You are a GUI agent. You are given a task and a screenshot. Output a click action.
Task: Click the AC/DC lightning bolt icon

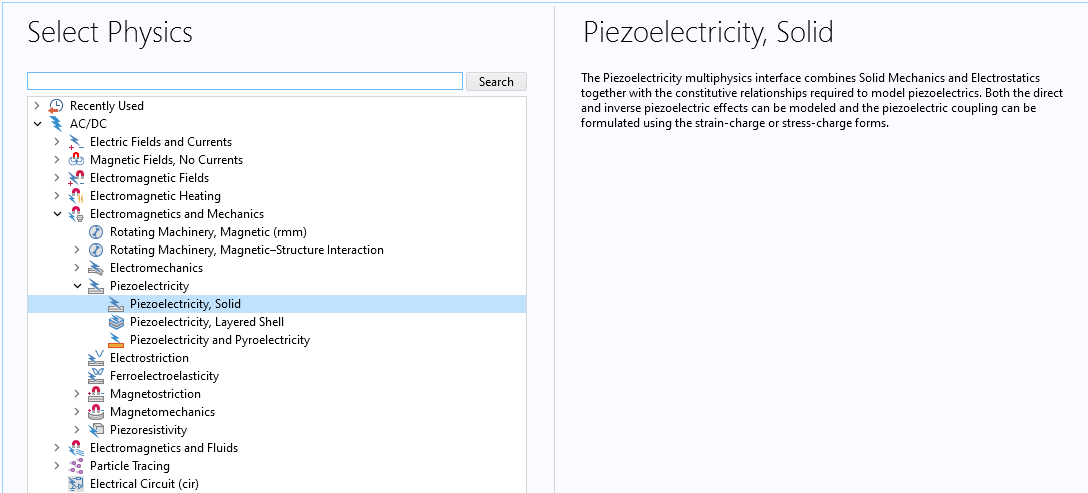[56, 124]
